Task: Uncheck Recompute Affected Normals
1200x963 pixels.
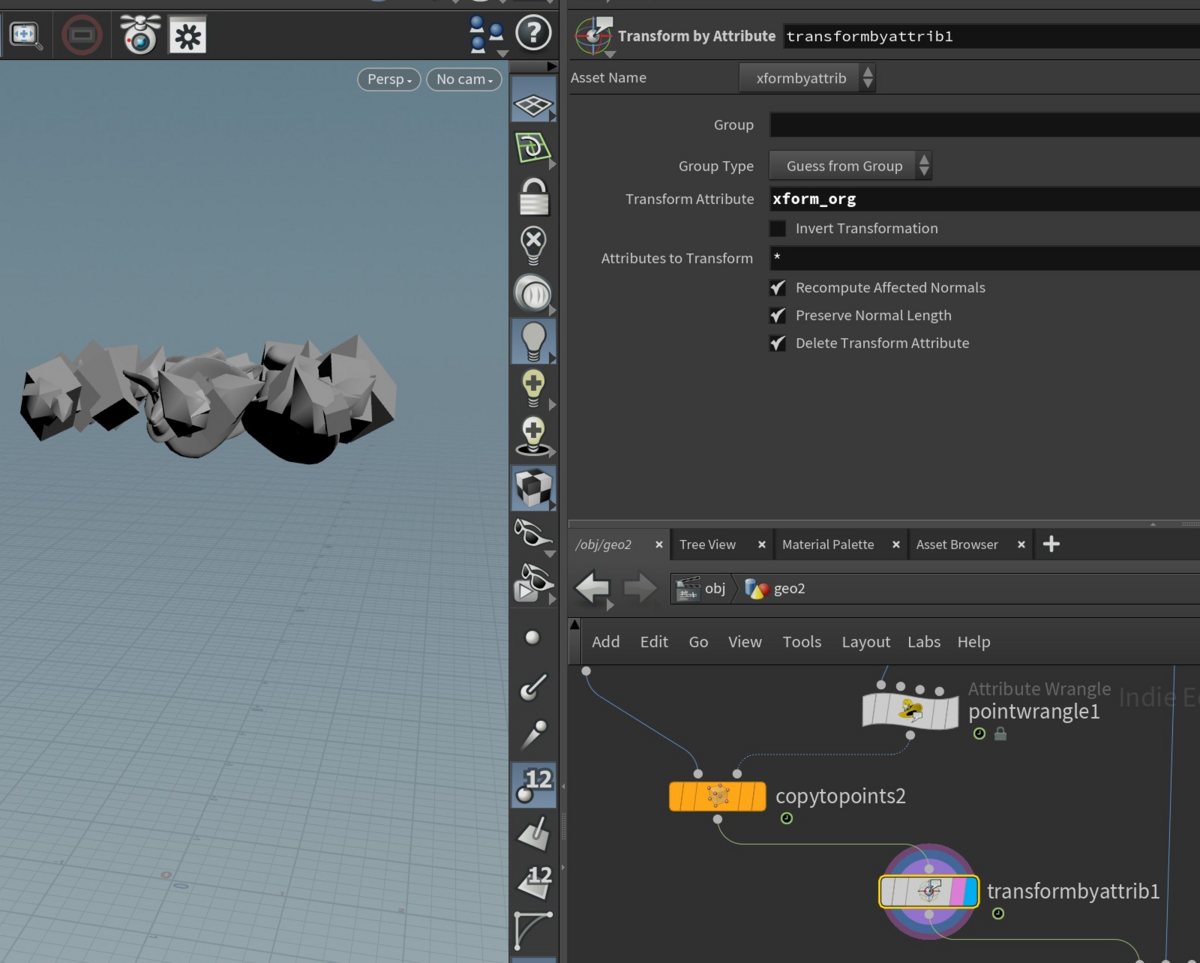Action: click(x=778, y=287)
